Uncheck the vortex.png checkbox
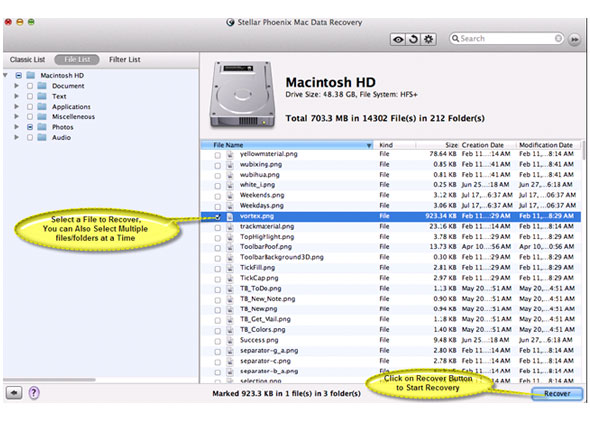 pyautogui.click(x=217, y=217)
